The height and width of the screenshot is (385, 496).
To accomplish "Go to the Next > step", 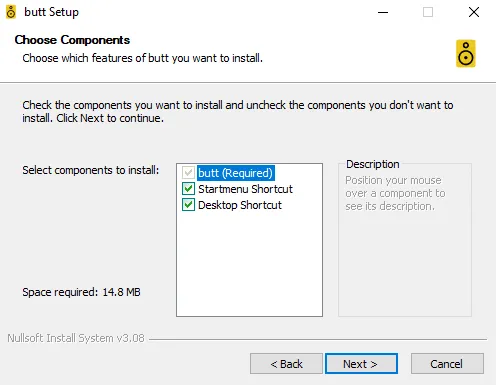I will 361,364.
